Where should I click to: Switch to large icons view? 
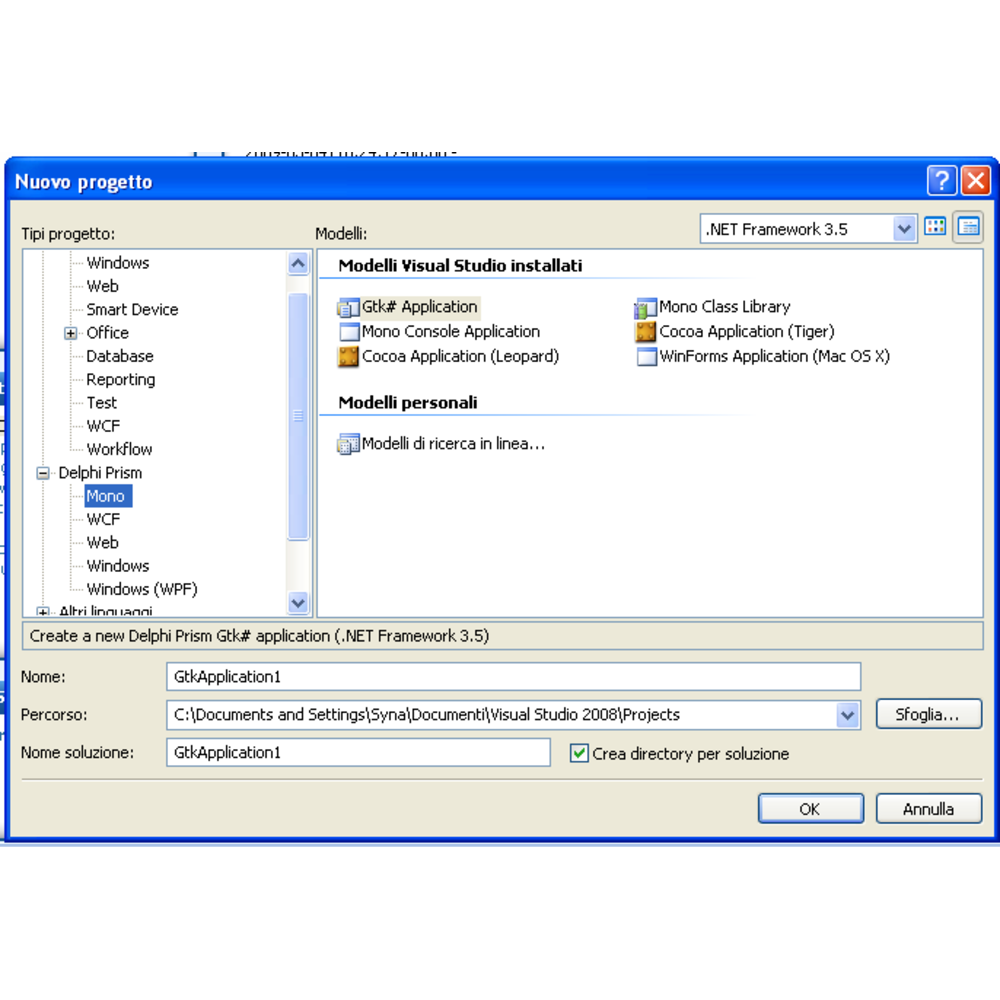coord(935,227)
